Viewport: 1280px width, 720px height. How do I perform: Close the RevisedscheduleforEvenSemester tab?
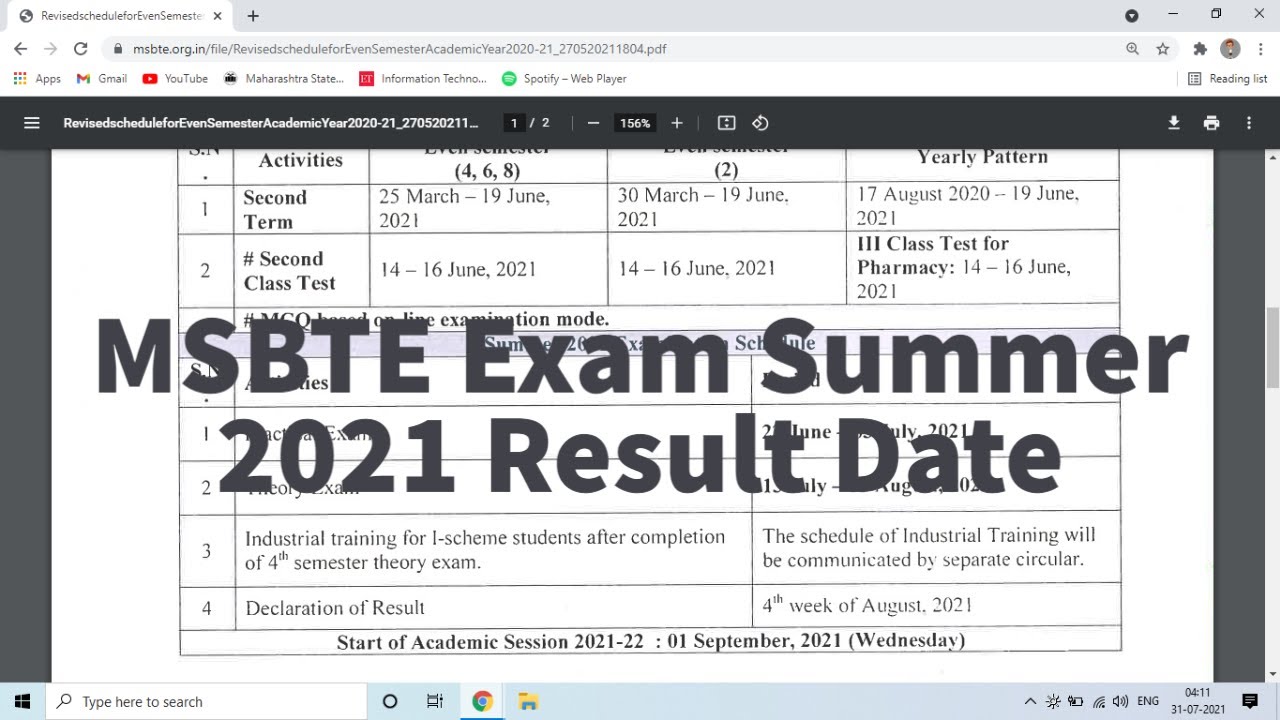[x=218, y=16]
